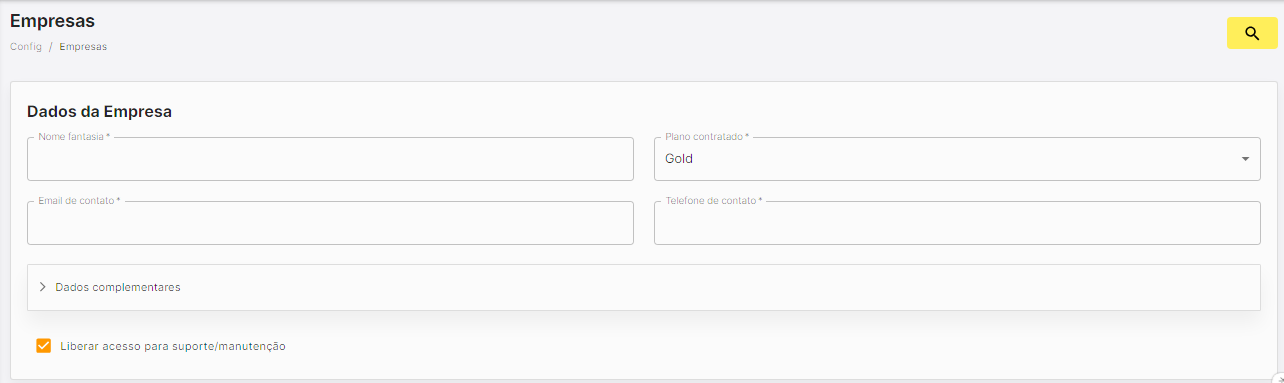Open search with the yellow magnifier button
Screen dimensions: 1284x383
pos(1252,33)
